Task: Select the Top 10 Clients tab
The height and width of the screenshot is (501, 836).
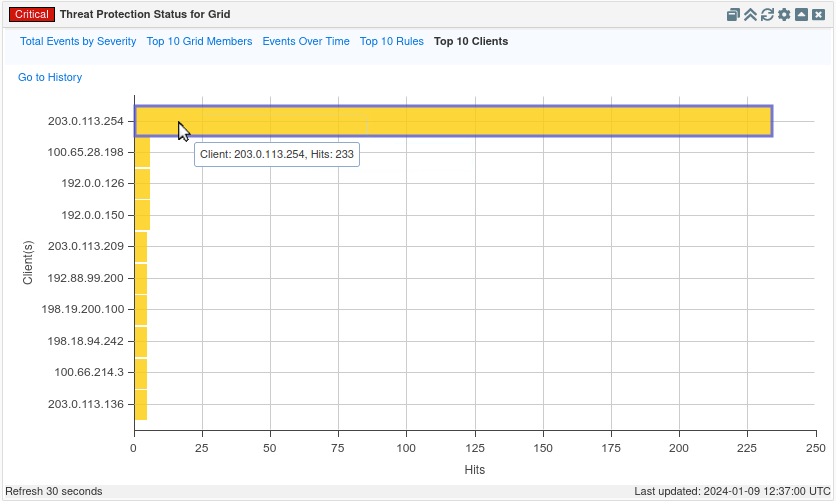Action: tap(471, 42)
